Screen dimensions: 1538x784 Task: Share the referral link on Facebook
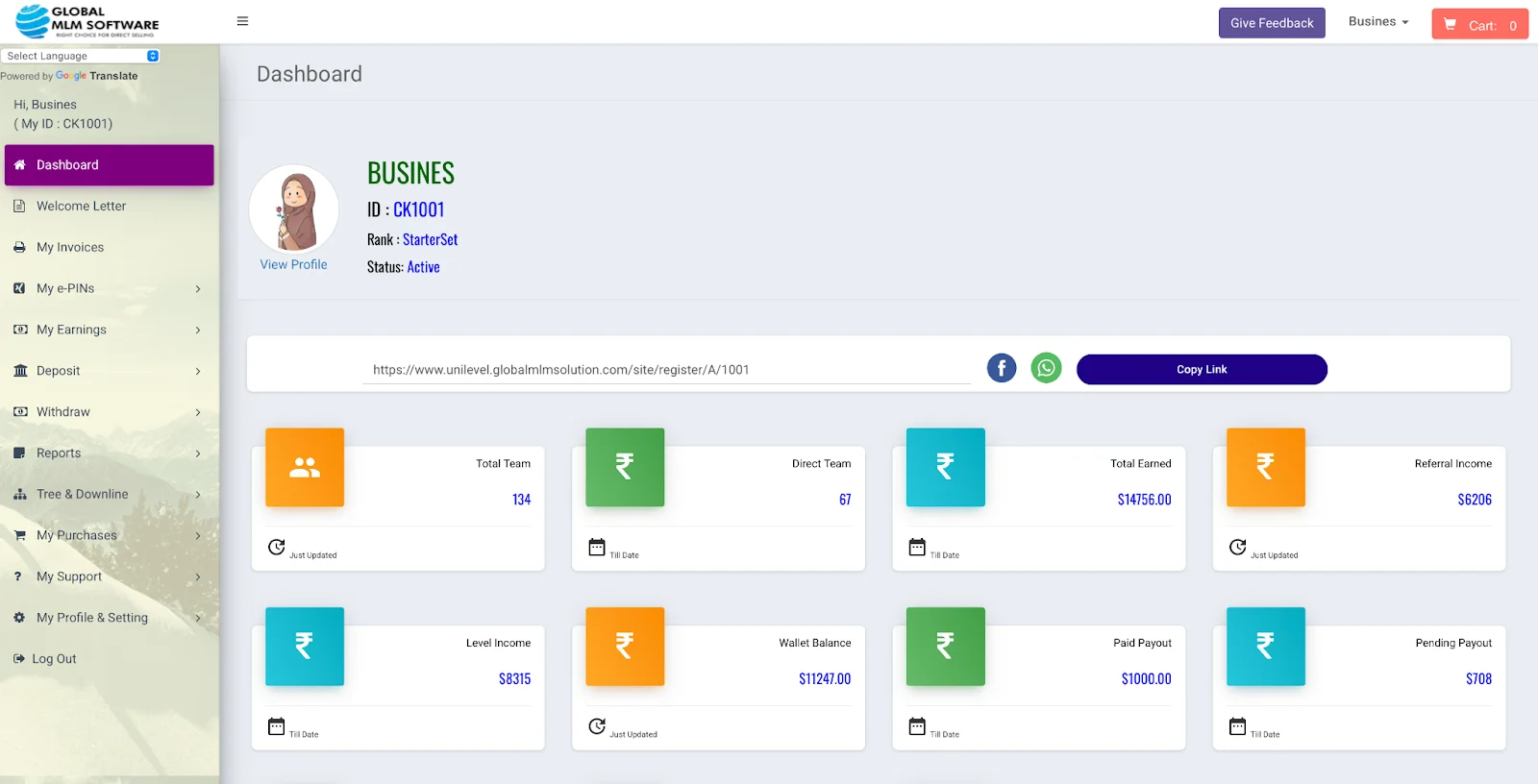point(1002,368)
